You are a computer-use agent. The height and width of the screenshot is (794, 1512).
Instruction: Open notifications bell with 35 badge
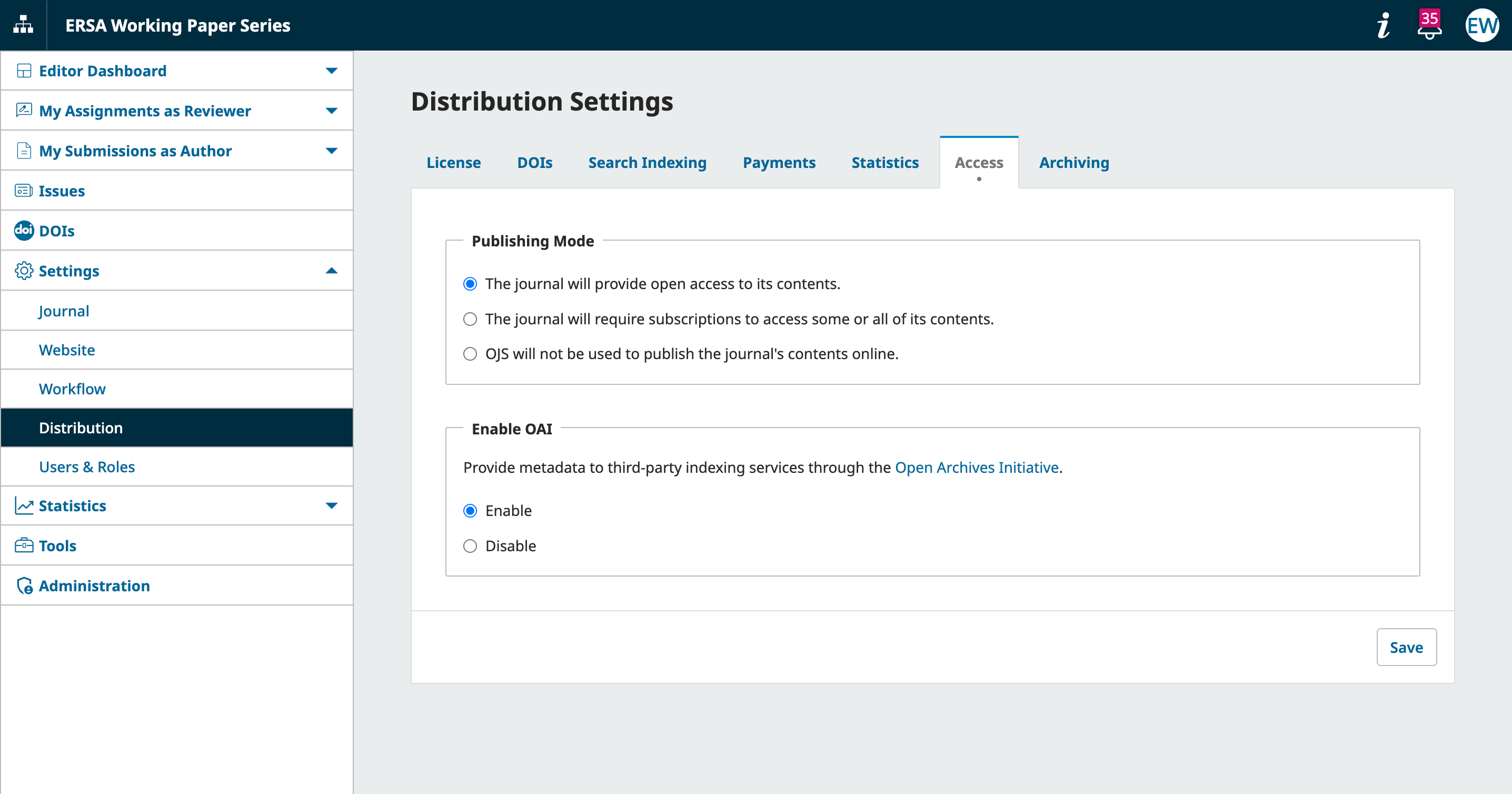[x=1429, y=26]
